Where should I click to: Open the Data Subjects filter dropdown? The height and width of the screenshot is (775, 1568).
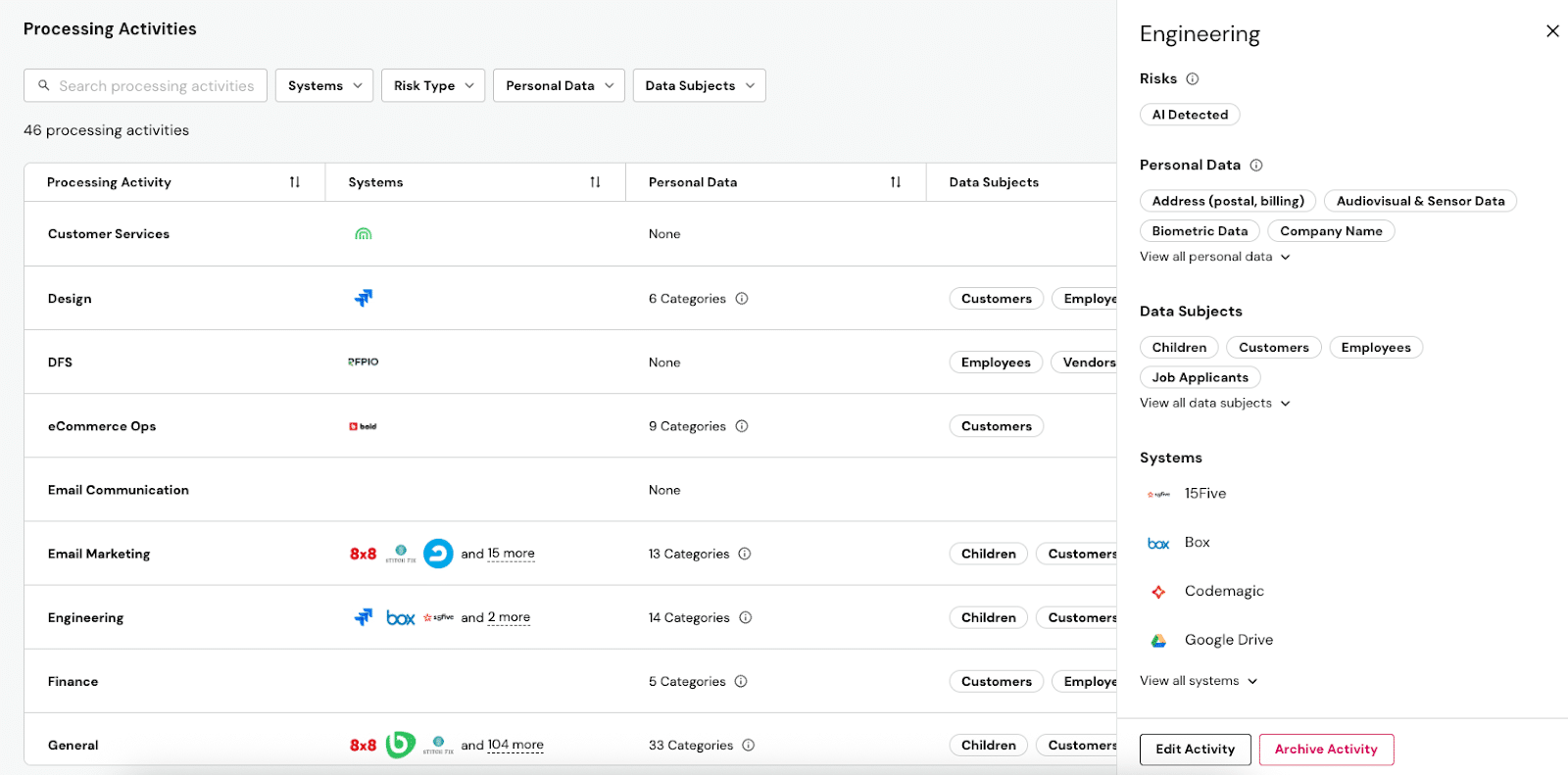(x=699, y=86)
